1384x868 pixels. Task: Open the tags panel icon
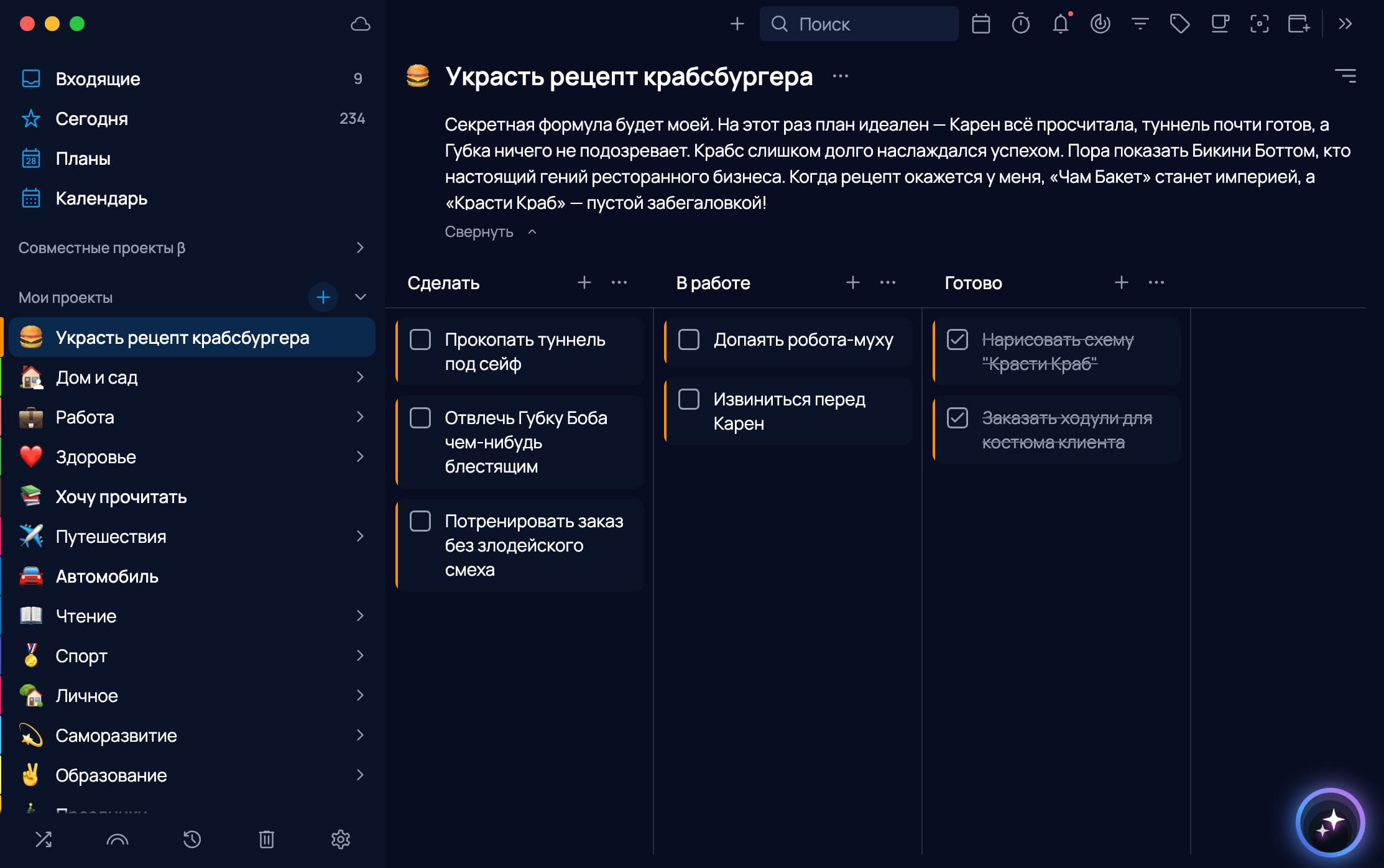coord(1179,24)
